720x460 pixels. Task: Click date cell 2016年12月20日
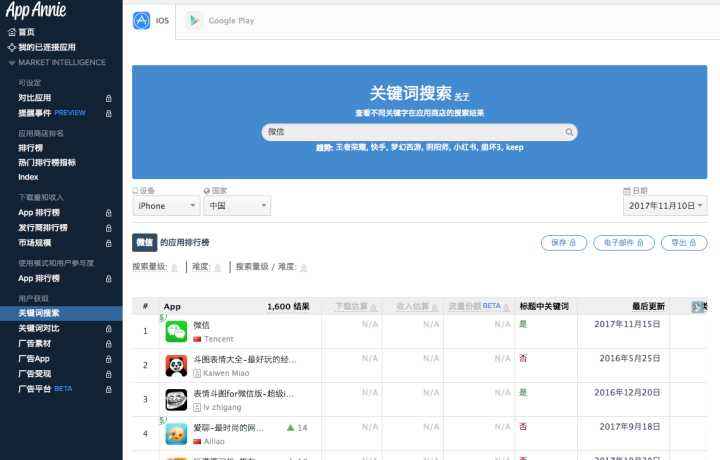[x=627, y=393]
